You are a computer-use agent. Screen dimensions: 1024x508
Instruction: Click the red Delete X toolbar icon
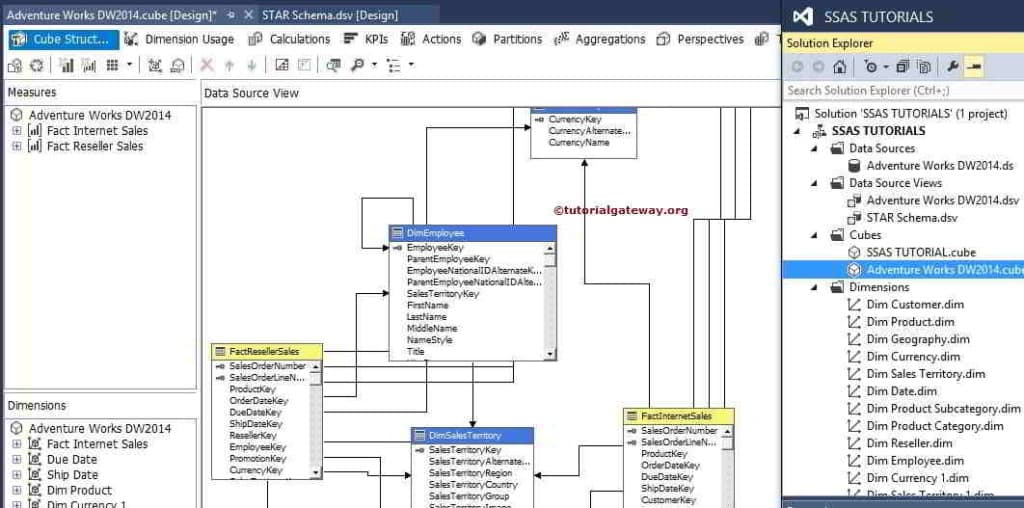pos(207,65)
